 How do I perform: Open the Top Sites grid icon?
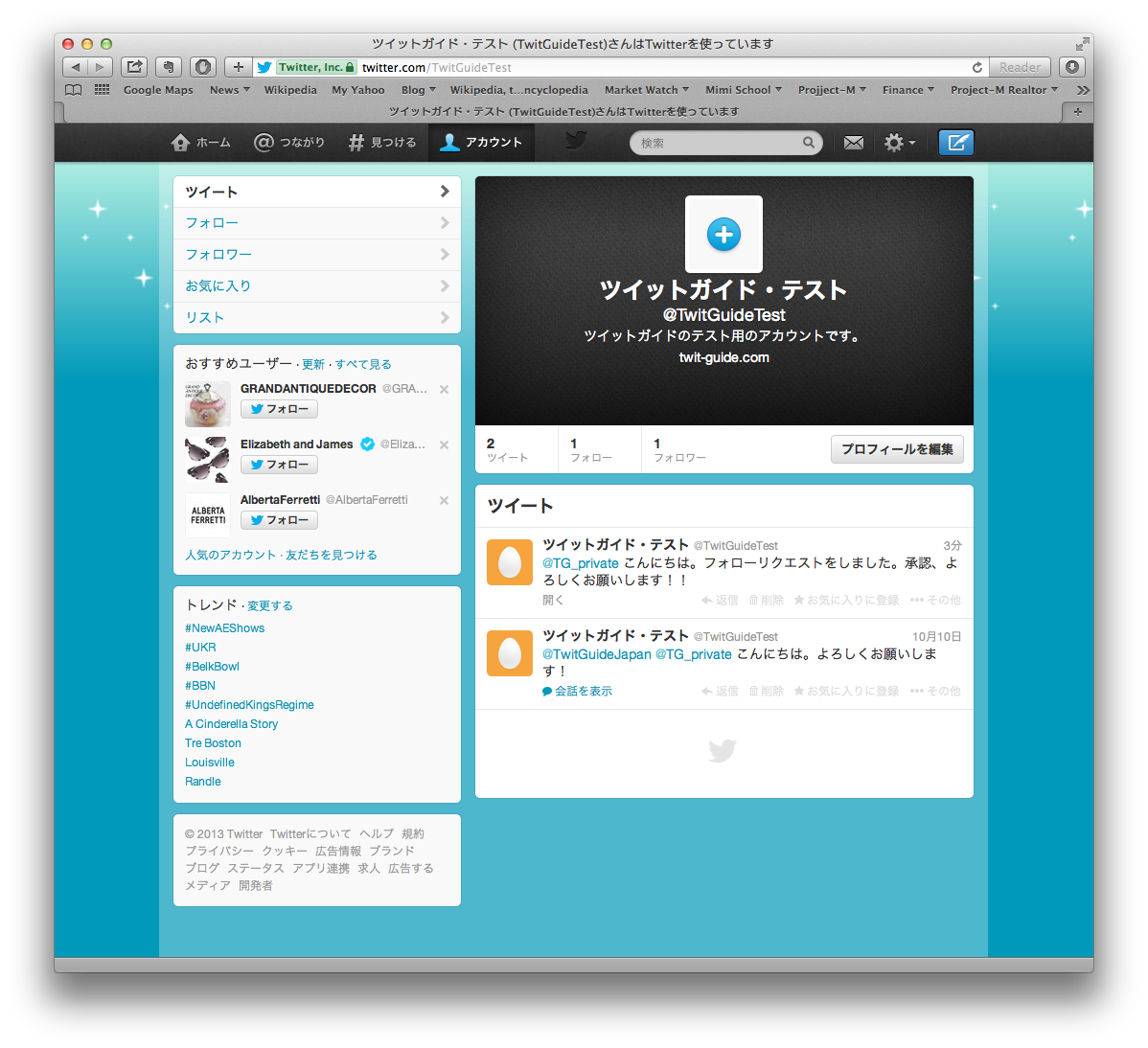102,90
